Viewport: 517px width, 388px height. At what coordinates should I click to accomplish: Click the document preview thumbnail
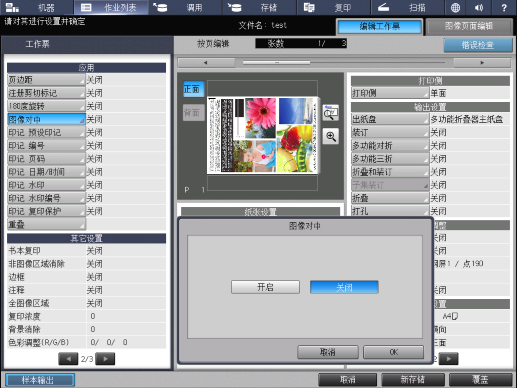(x=263, y=135)
